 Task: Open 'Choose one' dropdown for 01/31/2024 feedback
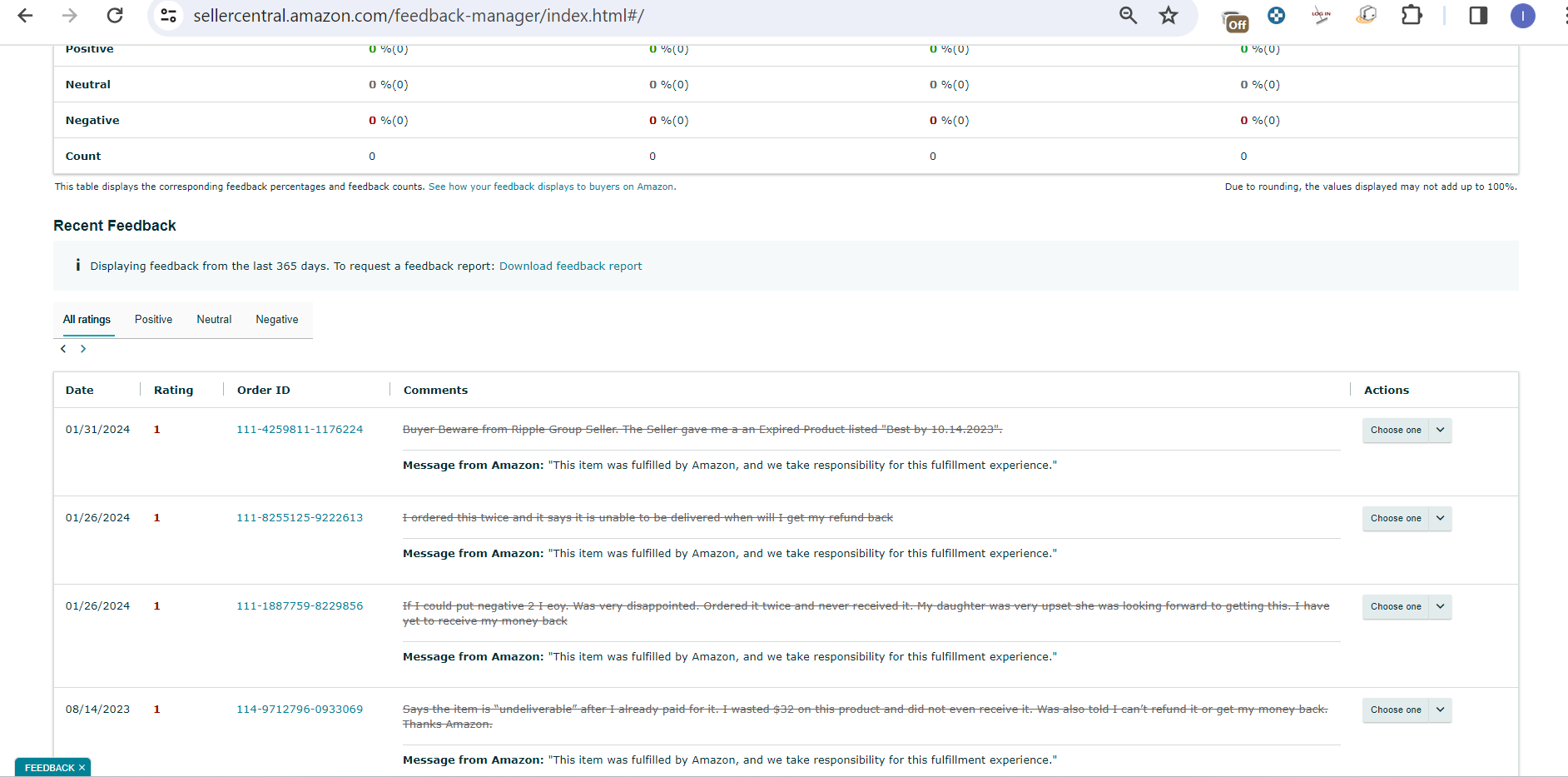[x=1407, y=430]
